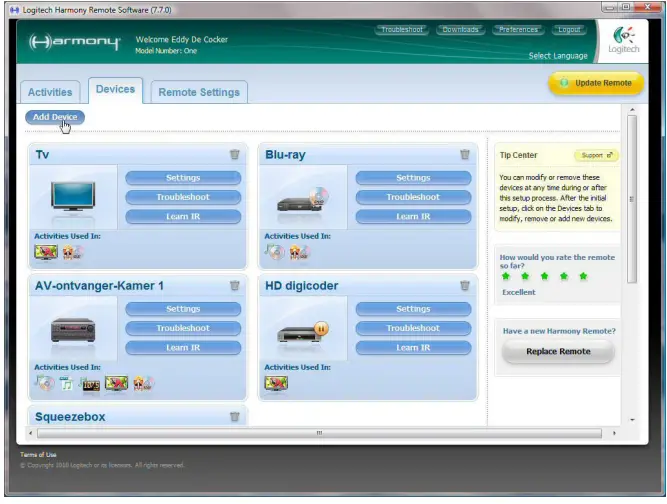667x504 pixels.
Task: Click the Replace Remote button
Action: click(x=558, y=352)
